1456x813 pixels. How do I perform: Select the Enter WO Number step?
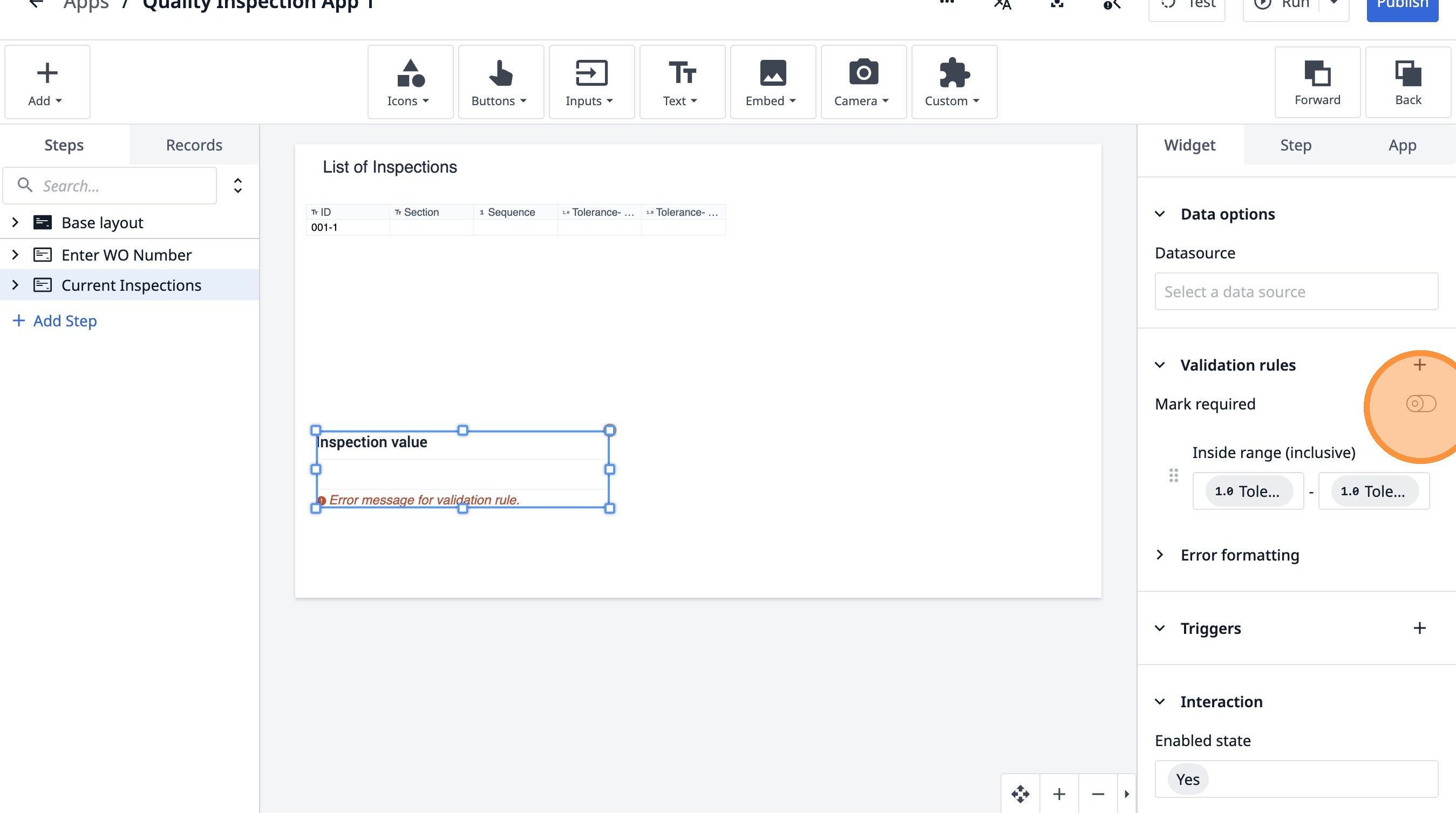click(126, 255)
